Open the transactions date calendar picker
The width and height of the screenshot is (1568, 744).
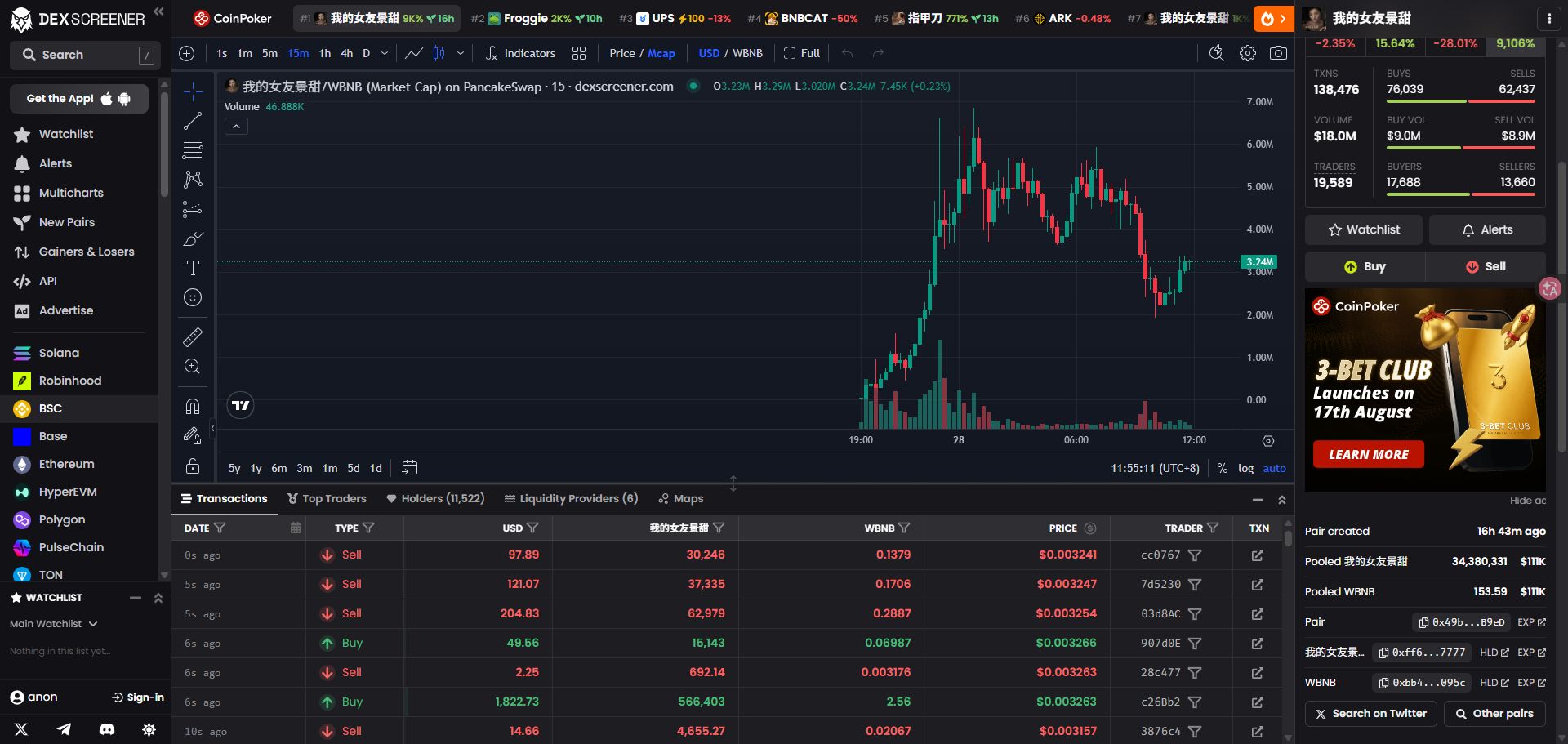tap(296, 528)
